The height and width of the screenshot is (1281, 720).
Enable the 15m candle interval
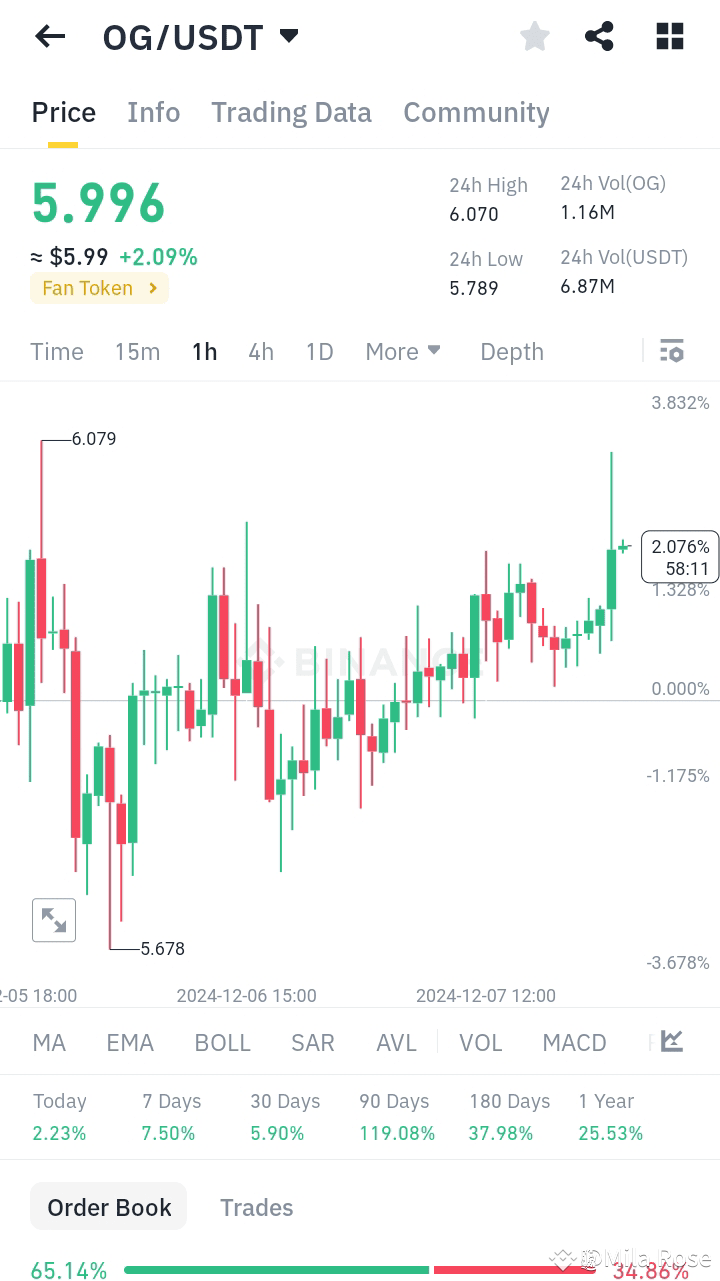[x=137, y=351]
